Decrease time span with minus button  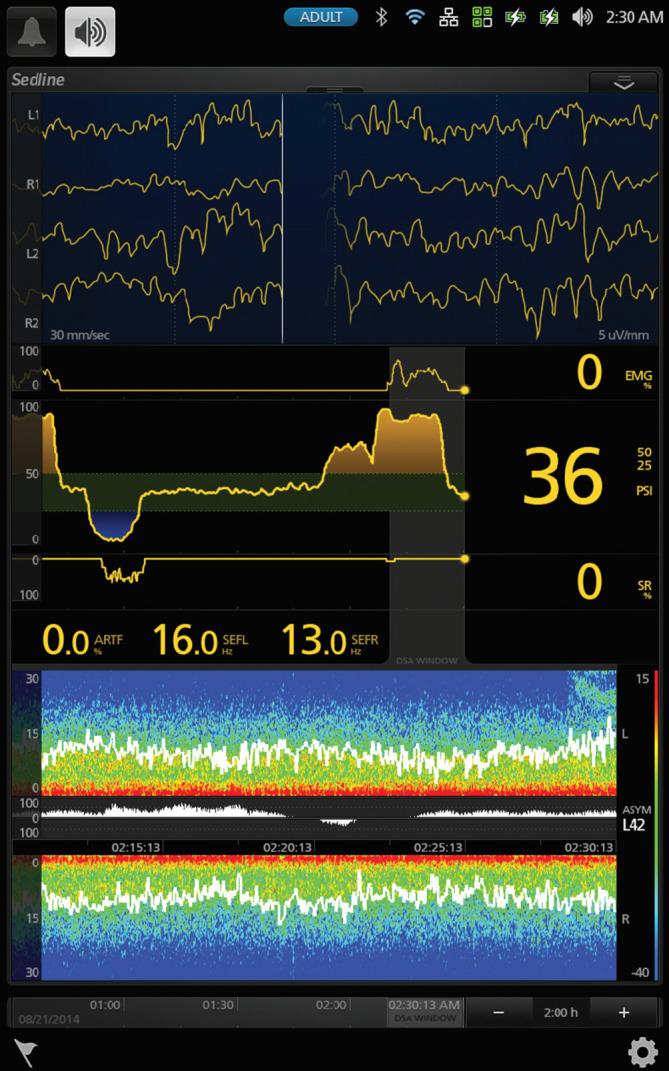pos(498,1012)
